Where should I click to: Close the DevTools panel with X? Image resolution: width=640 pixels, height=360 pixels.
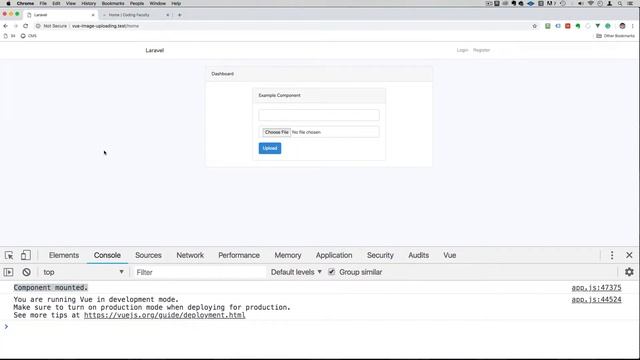[629, 255]
